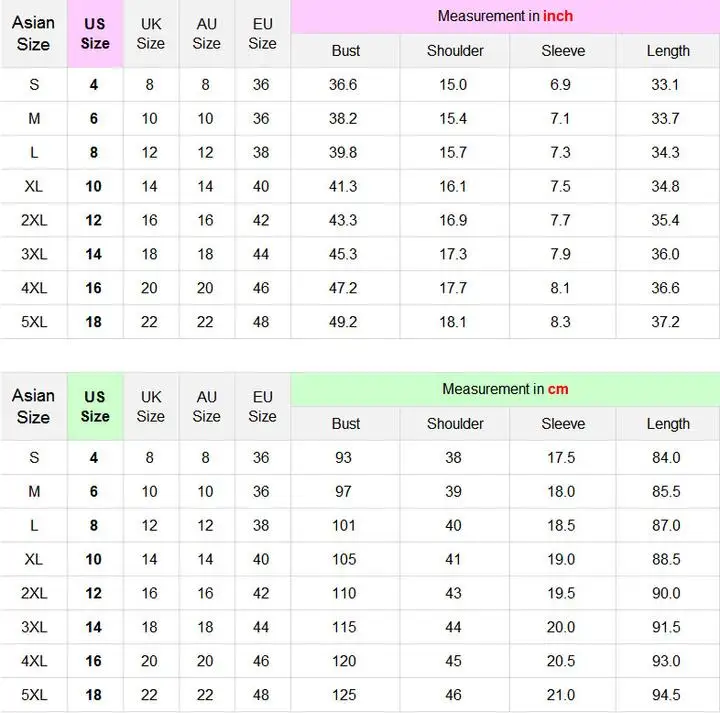720x713 pixels.
Task: Click Length 88.5 in the cm table
Action: (x=666, y=559)
